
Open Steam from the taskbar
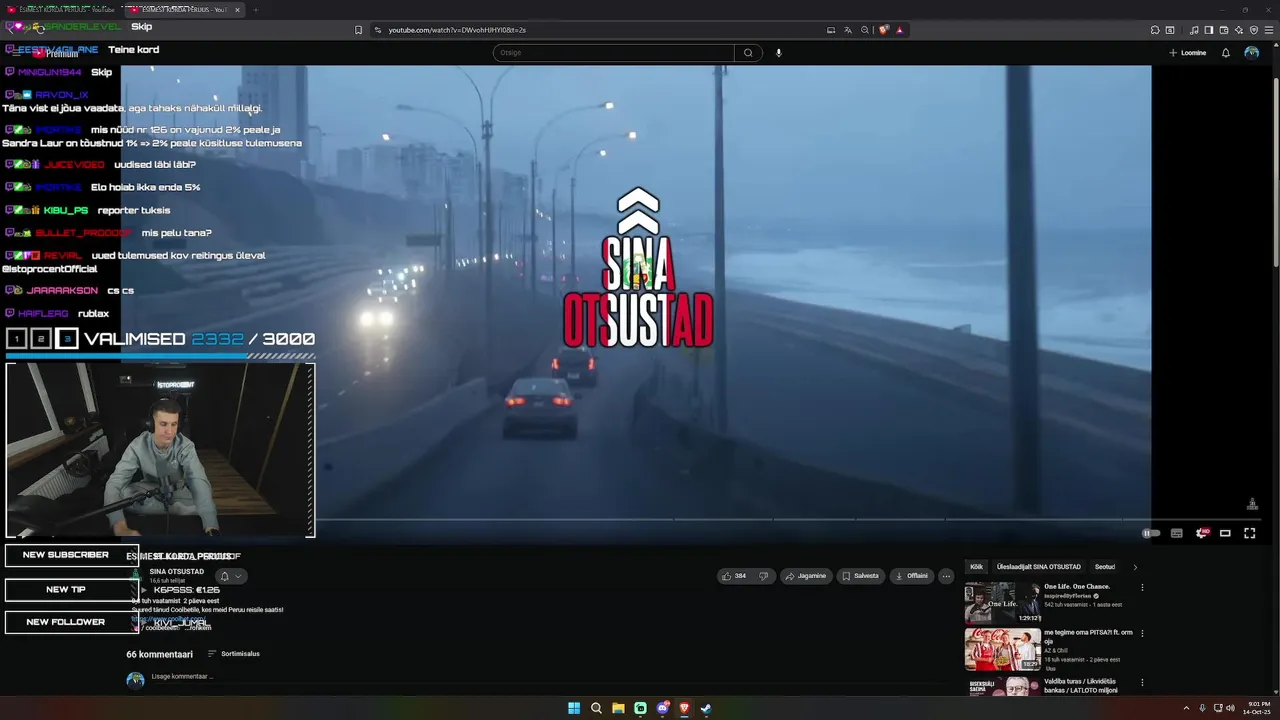coord(706,708)
